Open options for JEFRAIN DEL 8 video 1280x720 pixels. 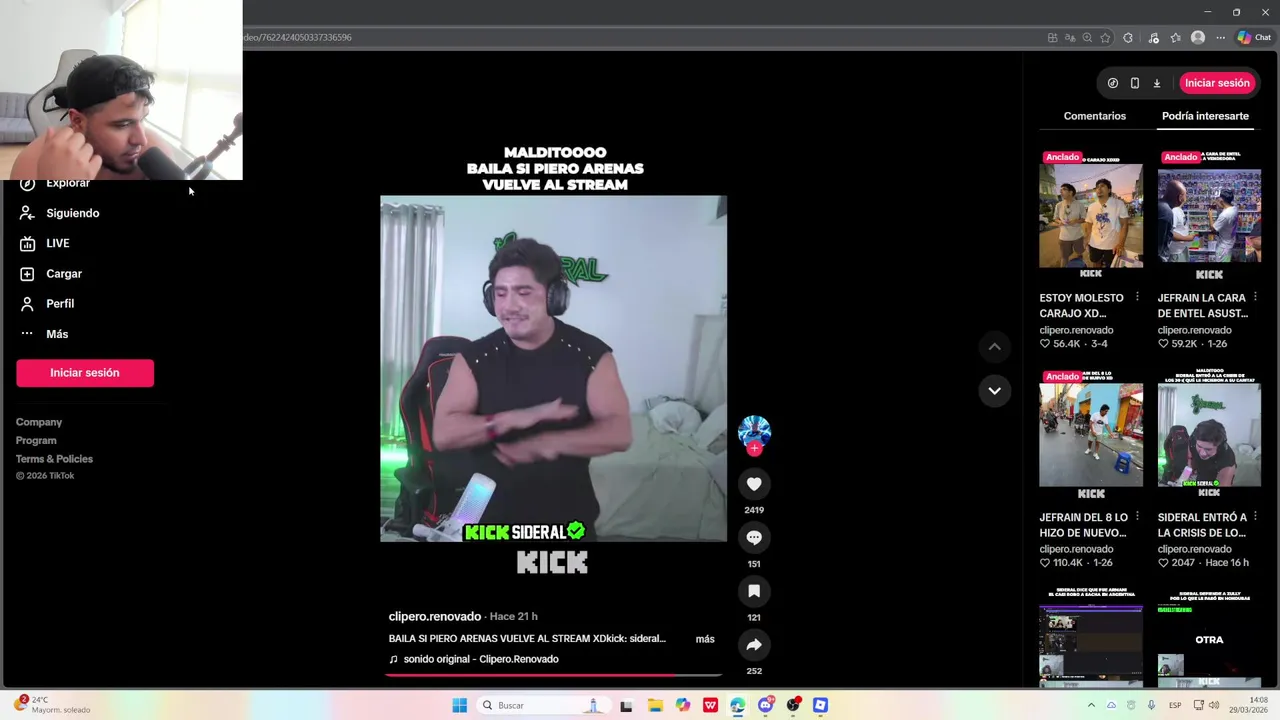point(1137,517)
